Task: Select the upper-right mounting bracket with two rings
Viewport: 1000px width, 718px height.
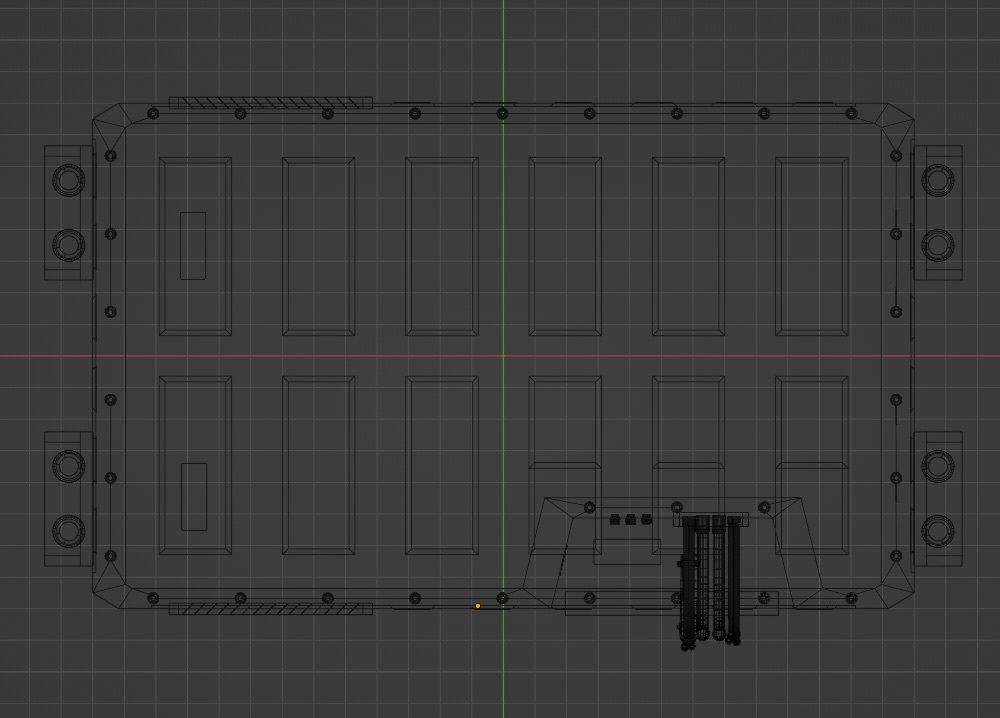Action: 938,213
